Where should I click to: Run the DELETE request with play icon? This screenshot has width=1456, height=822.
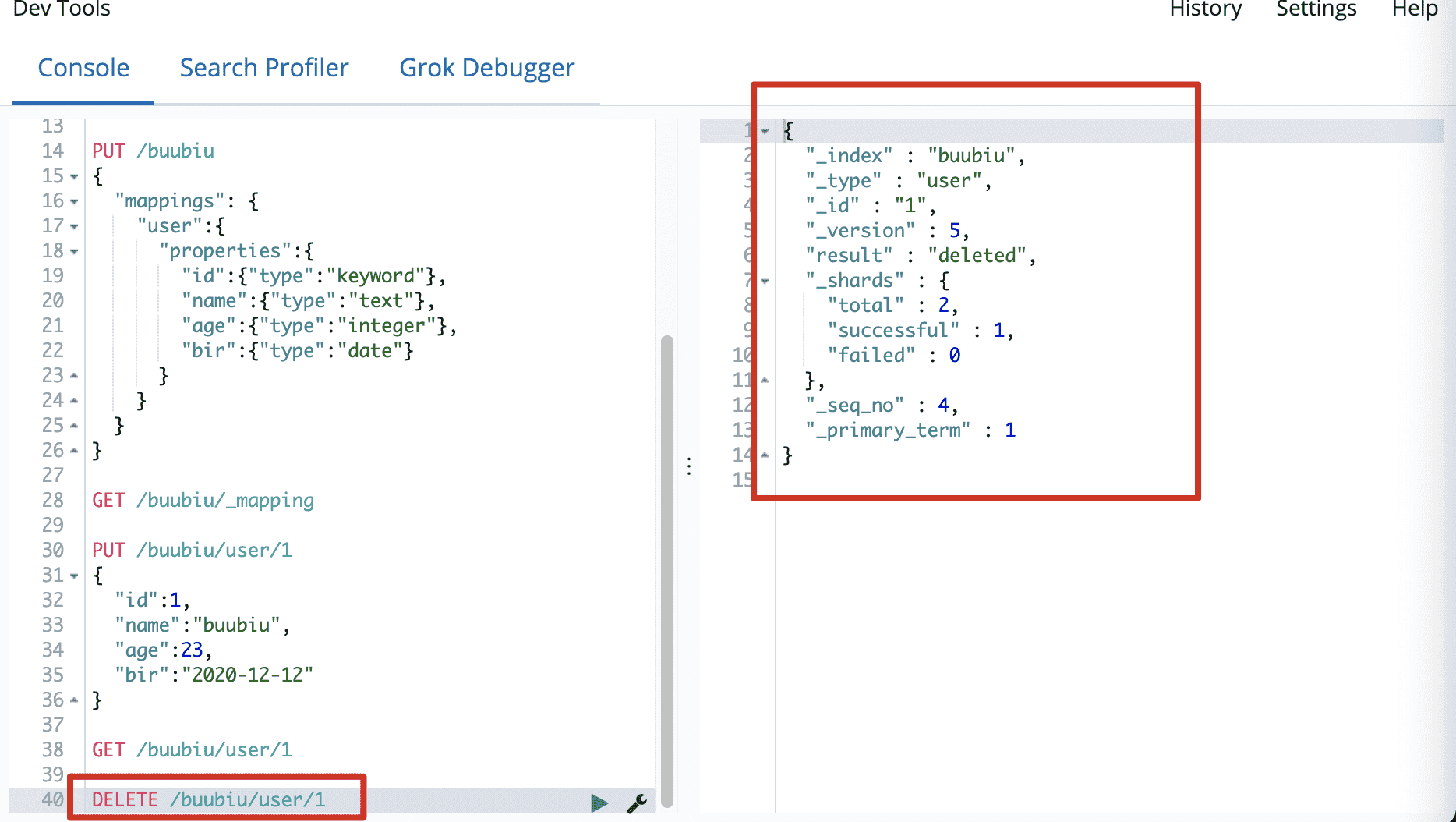[599, 803]
